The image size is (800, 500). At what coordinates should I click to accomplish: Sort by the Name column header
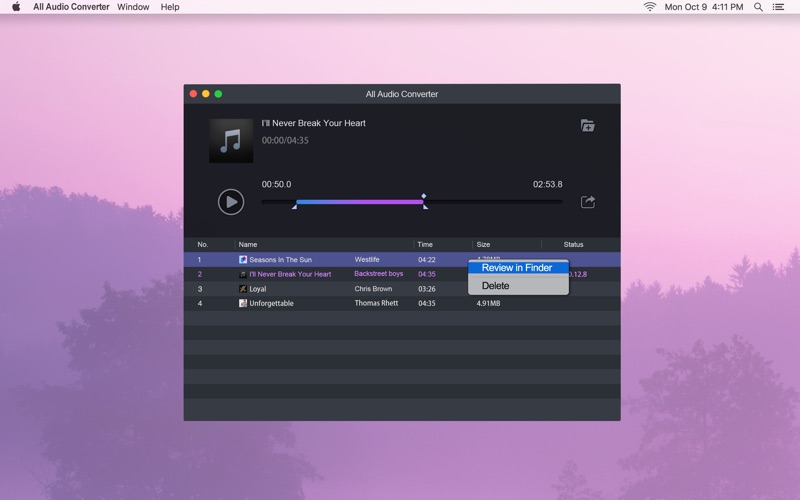(x=248, y=244)
